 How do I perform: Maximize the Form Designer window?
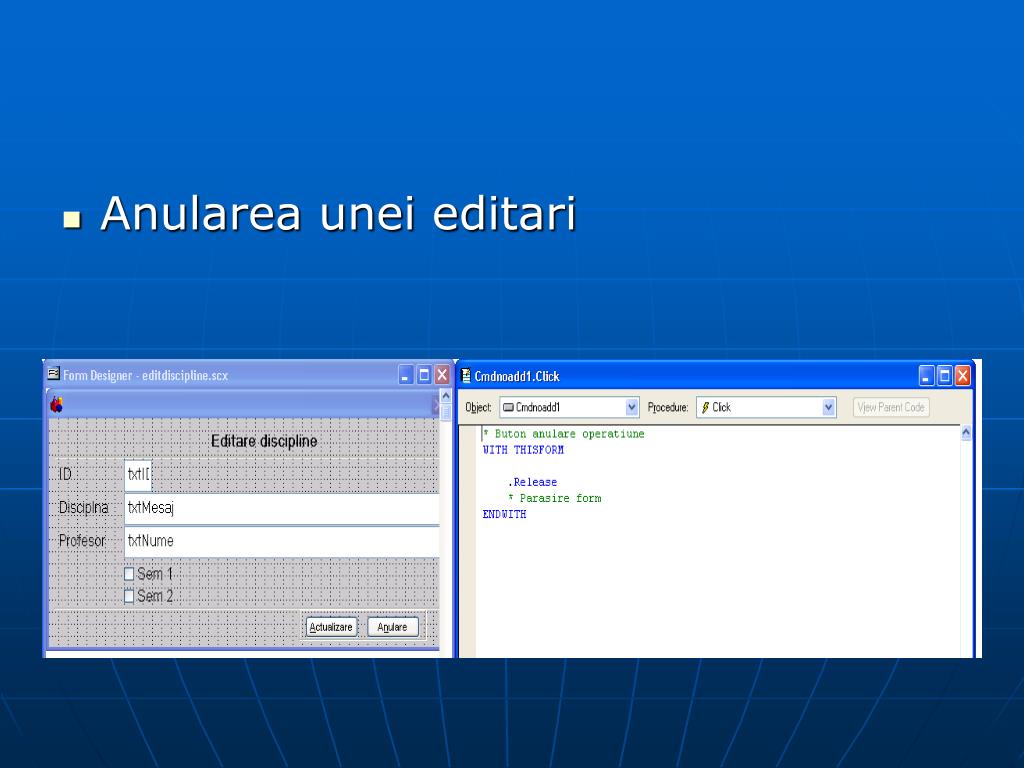(x=424, y=375)
